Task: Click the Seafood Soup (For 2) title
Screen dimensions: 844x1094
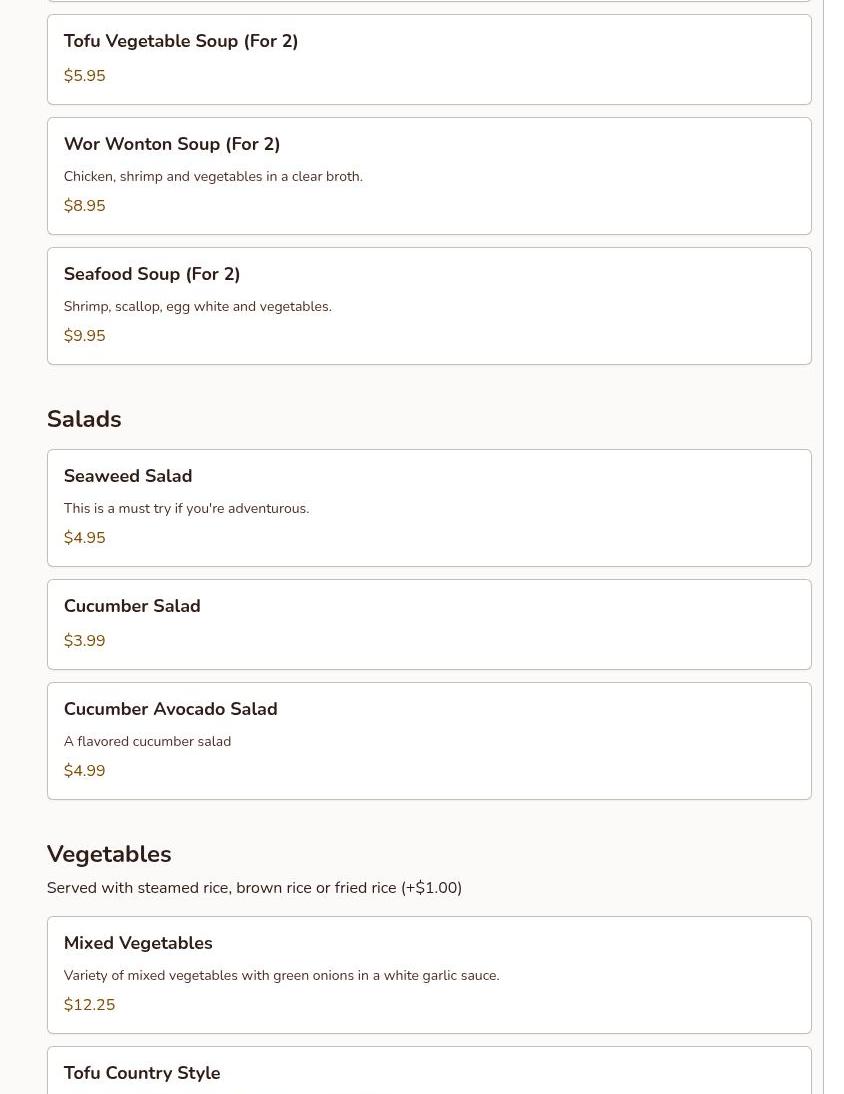Action: point(152,274)
